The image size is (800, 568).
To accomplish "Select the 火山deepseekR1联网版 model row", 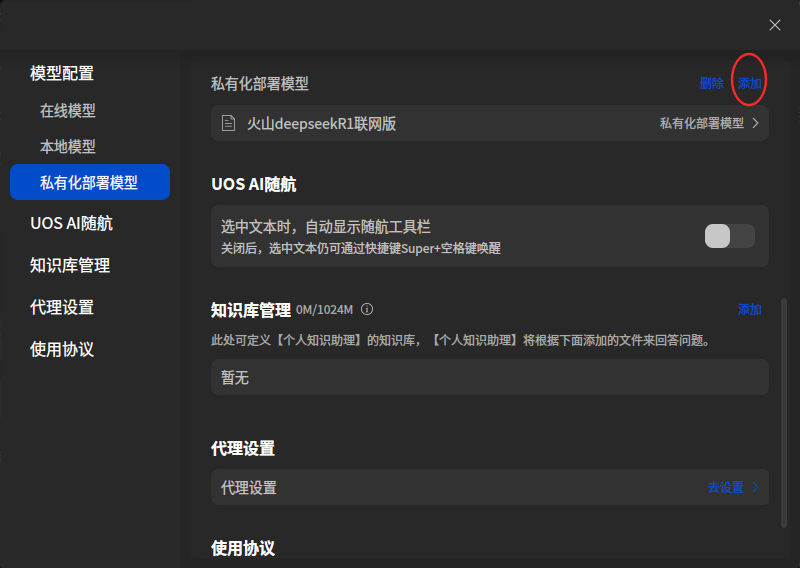I will [x=490, y=123].
